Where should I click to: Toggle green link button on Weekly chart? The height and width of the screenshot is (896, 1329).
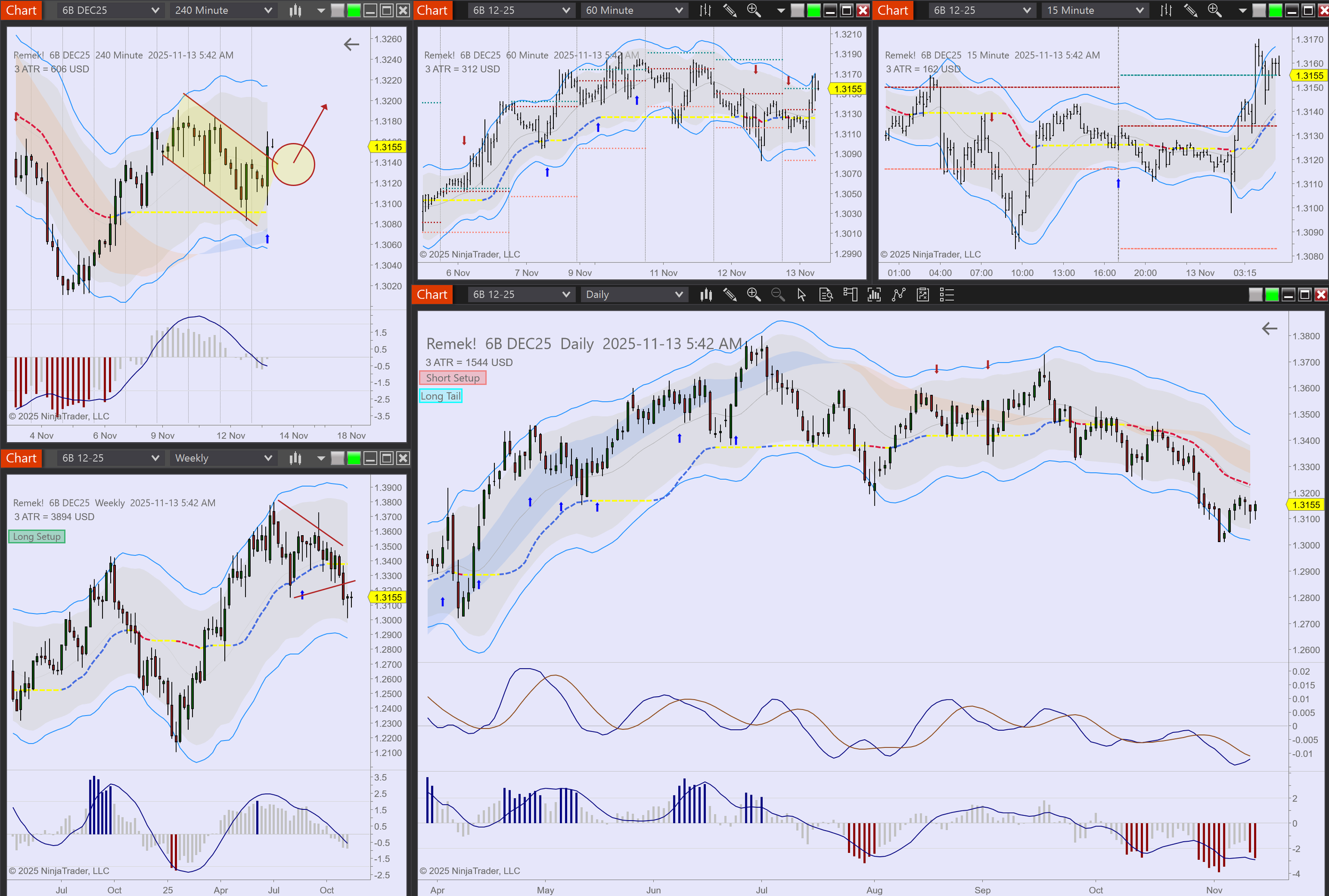(354, 458)
